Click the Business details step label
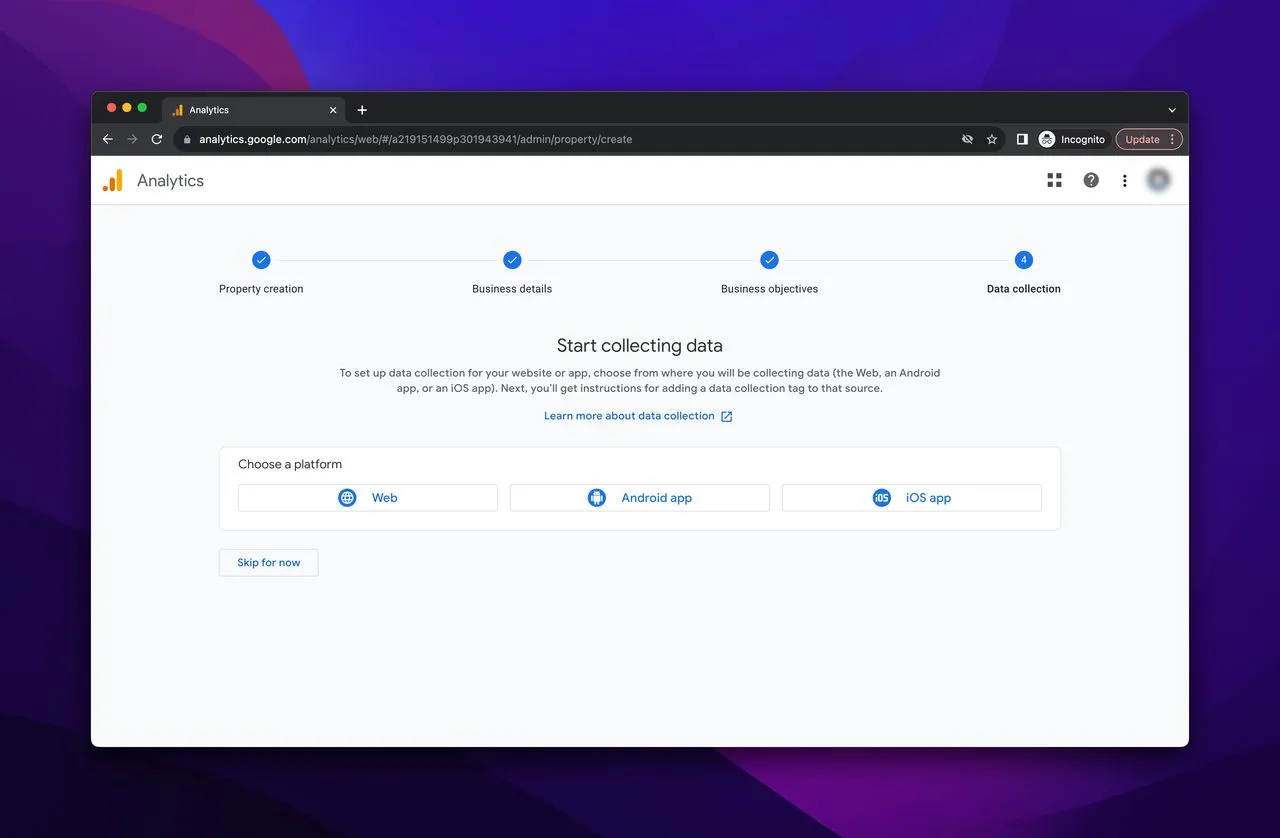The image size is (1280, 838). (x=512, y=289)
